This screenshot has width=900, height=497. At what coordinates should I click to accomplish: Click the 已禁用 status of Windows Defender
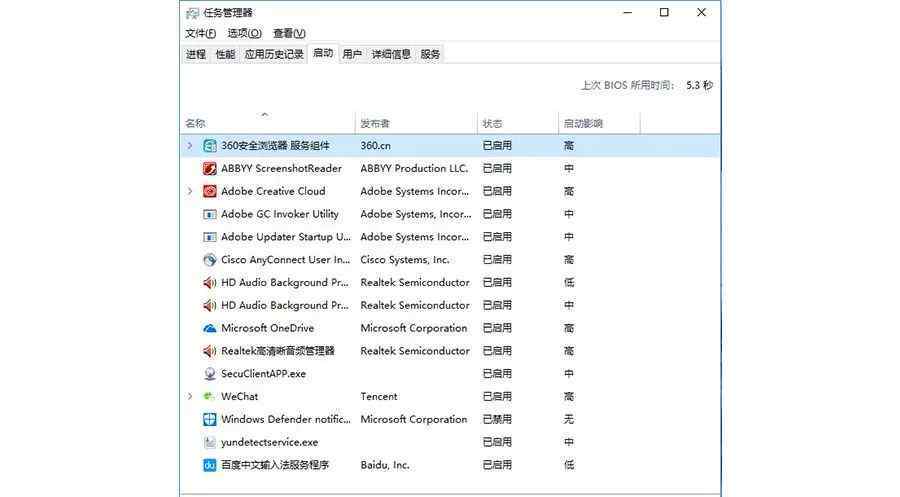497,419
